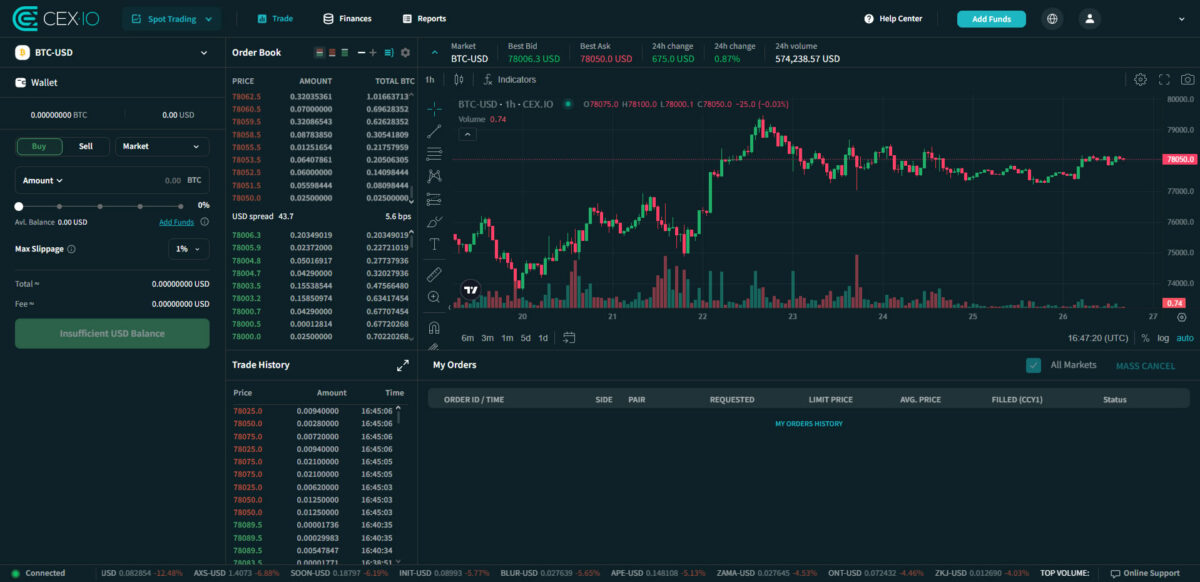Click the Add Funds button
Screen dimensions: 1200x582
click(x=991, y=18)
